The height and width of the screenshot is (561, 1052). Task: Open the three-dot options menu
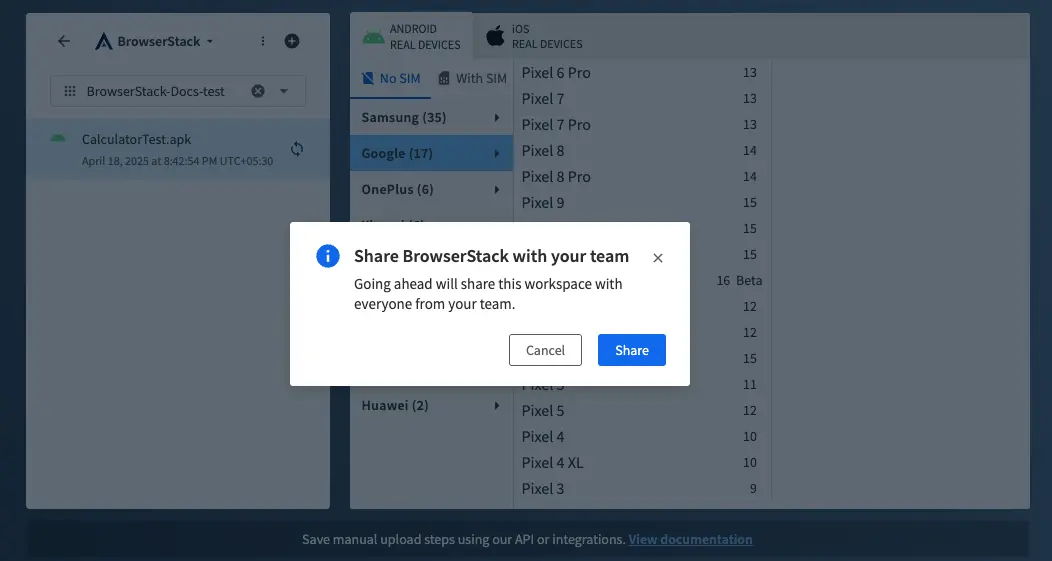[x=263, y=41]
